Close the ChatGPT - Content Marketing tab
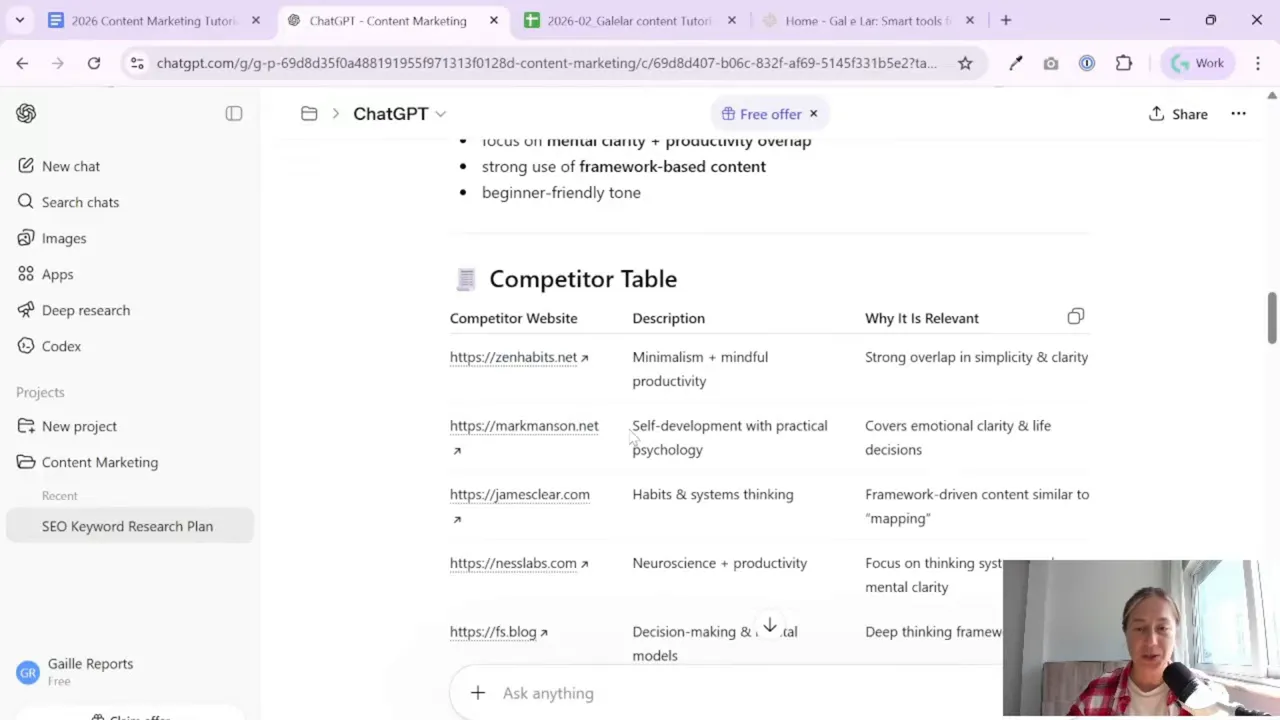Screen dimensions: 1280x720 coord(494,20)
